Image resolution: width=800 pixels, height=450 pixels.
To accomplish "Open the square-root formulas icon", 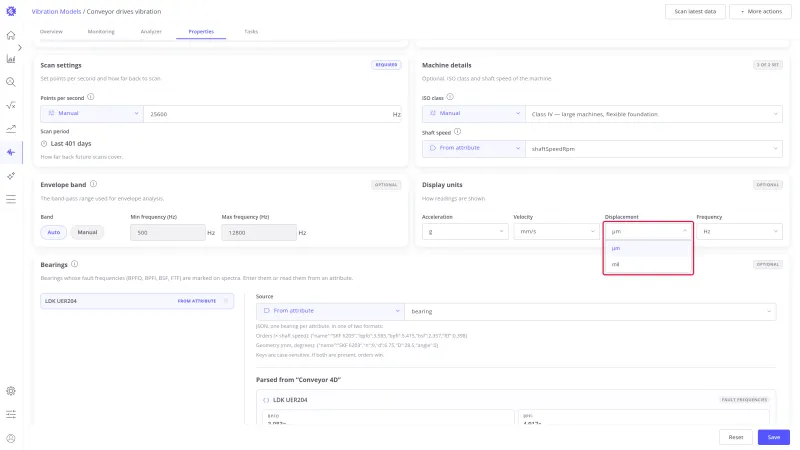I will [11, 106].
